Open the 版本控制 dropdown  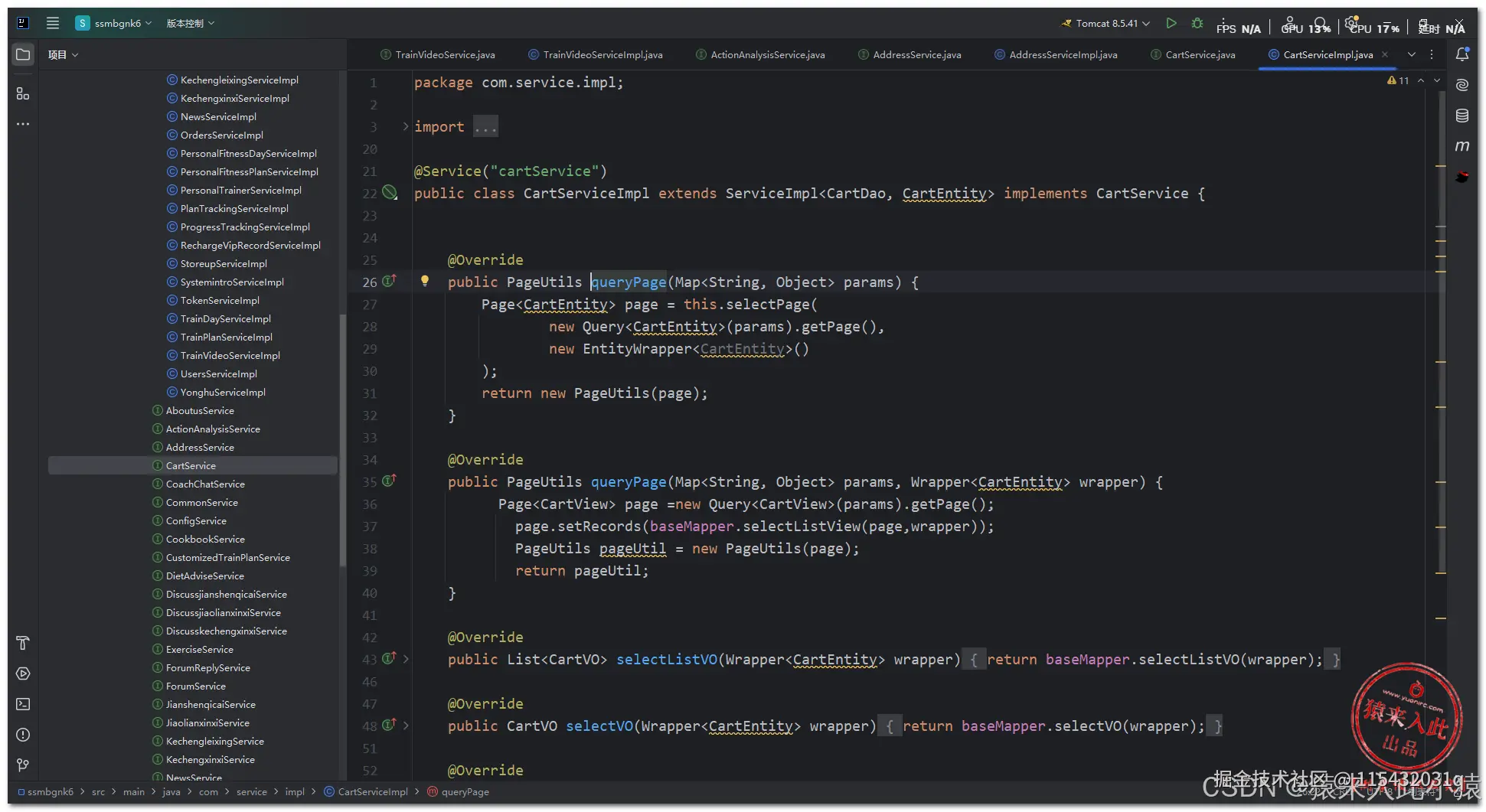click(x=191, y=23)
